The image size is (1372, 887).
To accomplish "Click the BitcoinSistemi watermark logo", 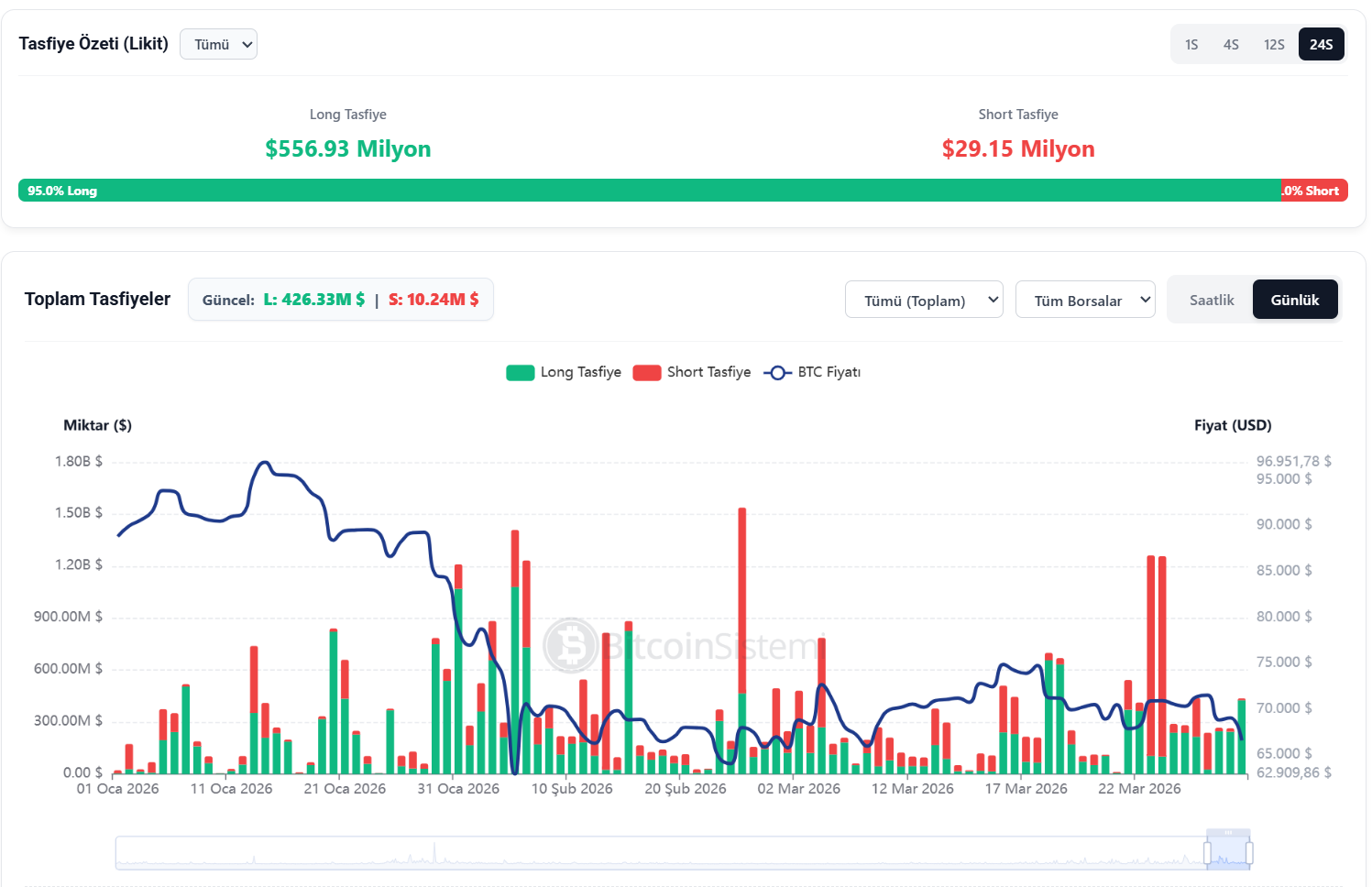I will click(571, 646).
